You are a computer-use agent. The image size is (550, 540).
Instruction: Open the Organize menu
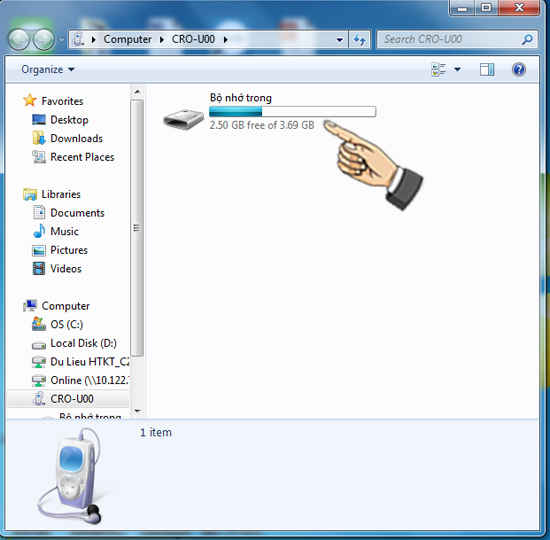tap(48, 69)
